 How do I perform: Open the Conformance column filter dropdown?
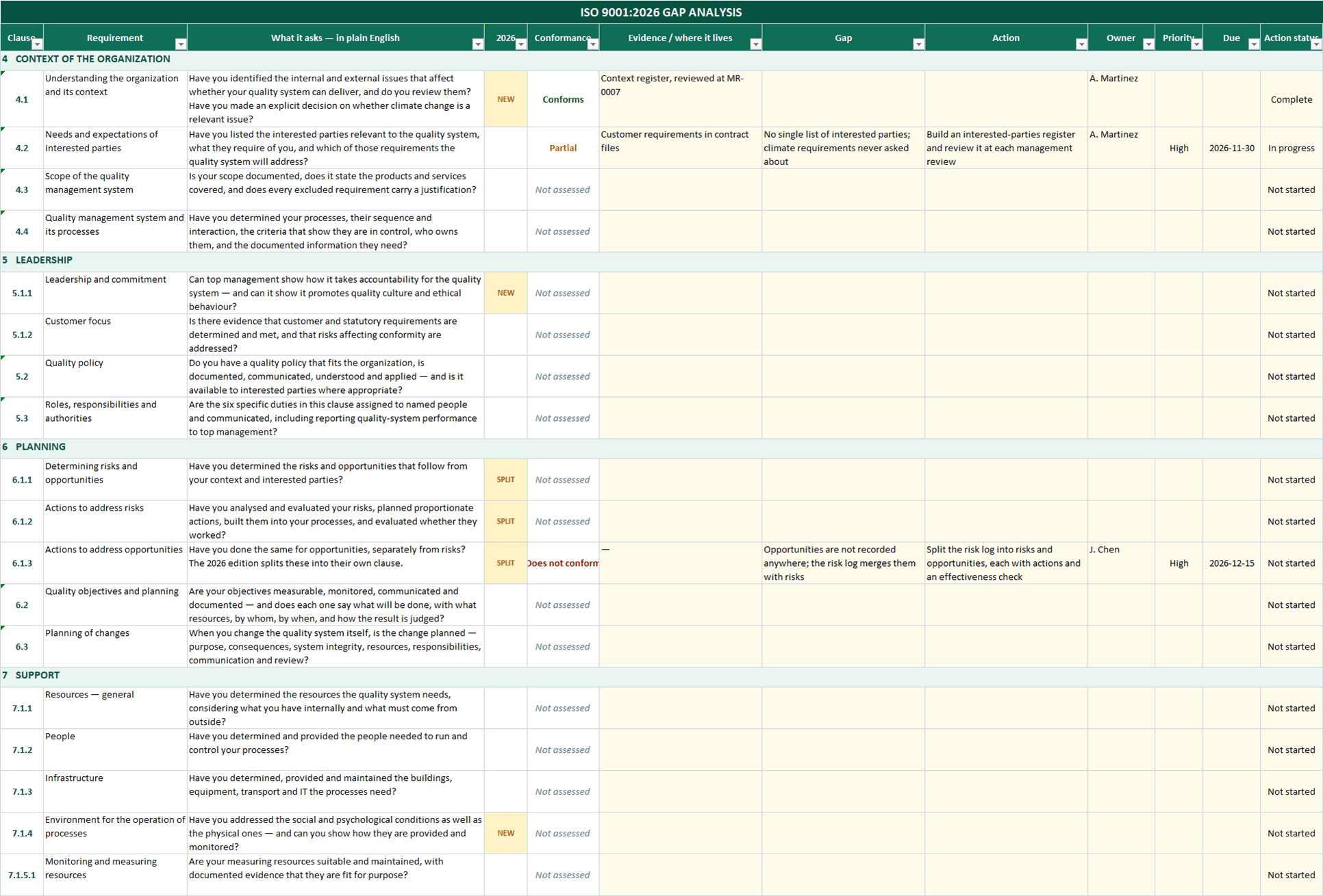tap(593, 44)
